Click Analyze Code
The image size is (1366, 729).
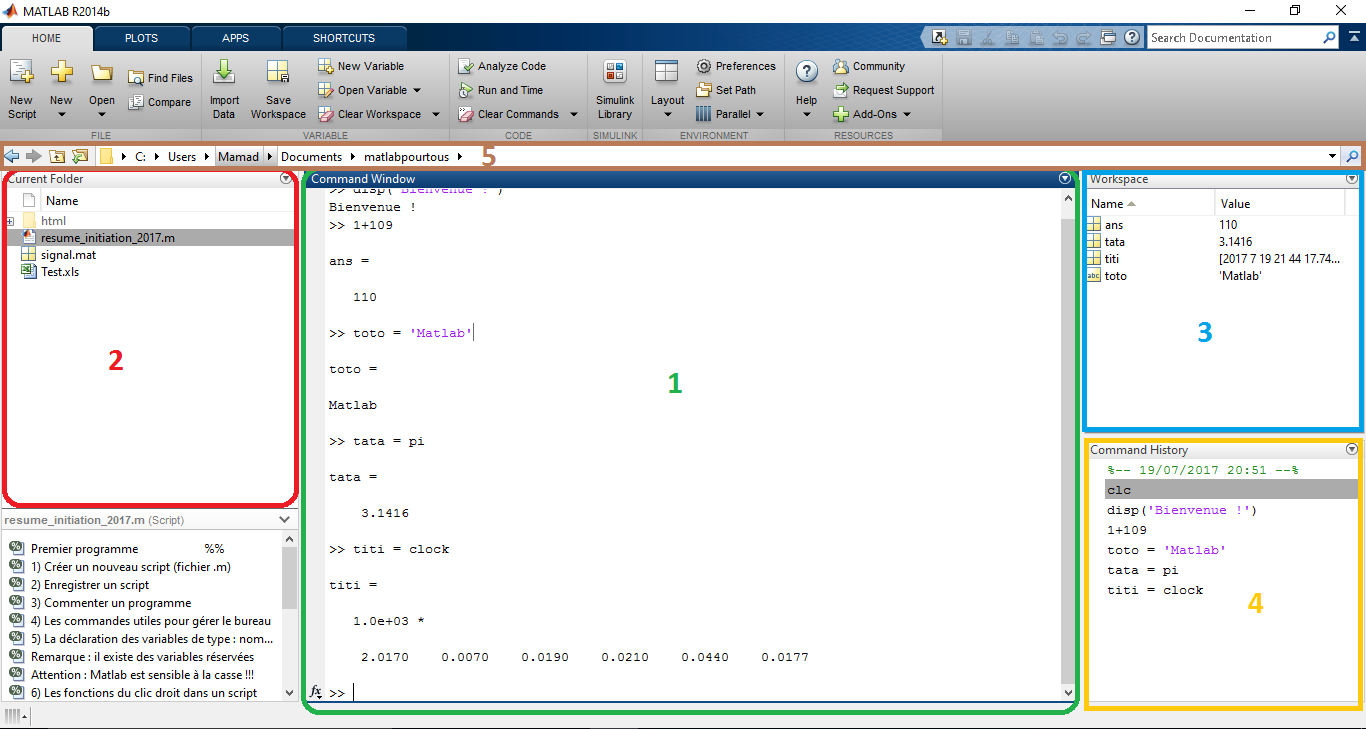pyautogui.click(x=502, y=66)
